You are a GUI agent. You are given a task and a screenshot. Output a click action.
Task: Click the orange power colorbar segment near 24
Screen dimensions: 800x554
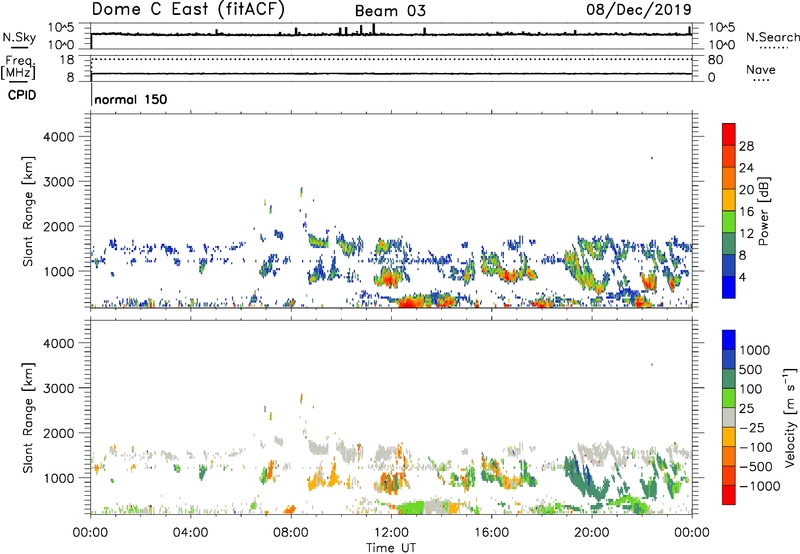[729, 178]
